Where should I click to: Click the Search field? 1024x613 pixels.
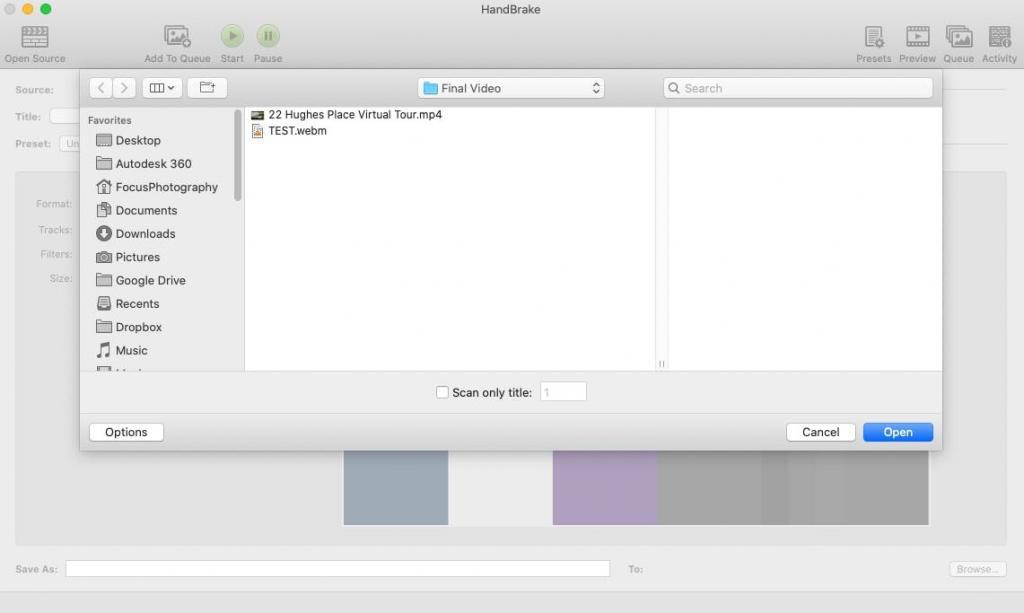point(798,88)
